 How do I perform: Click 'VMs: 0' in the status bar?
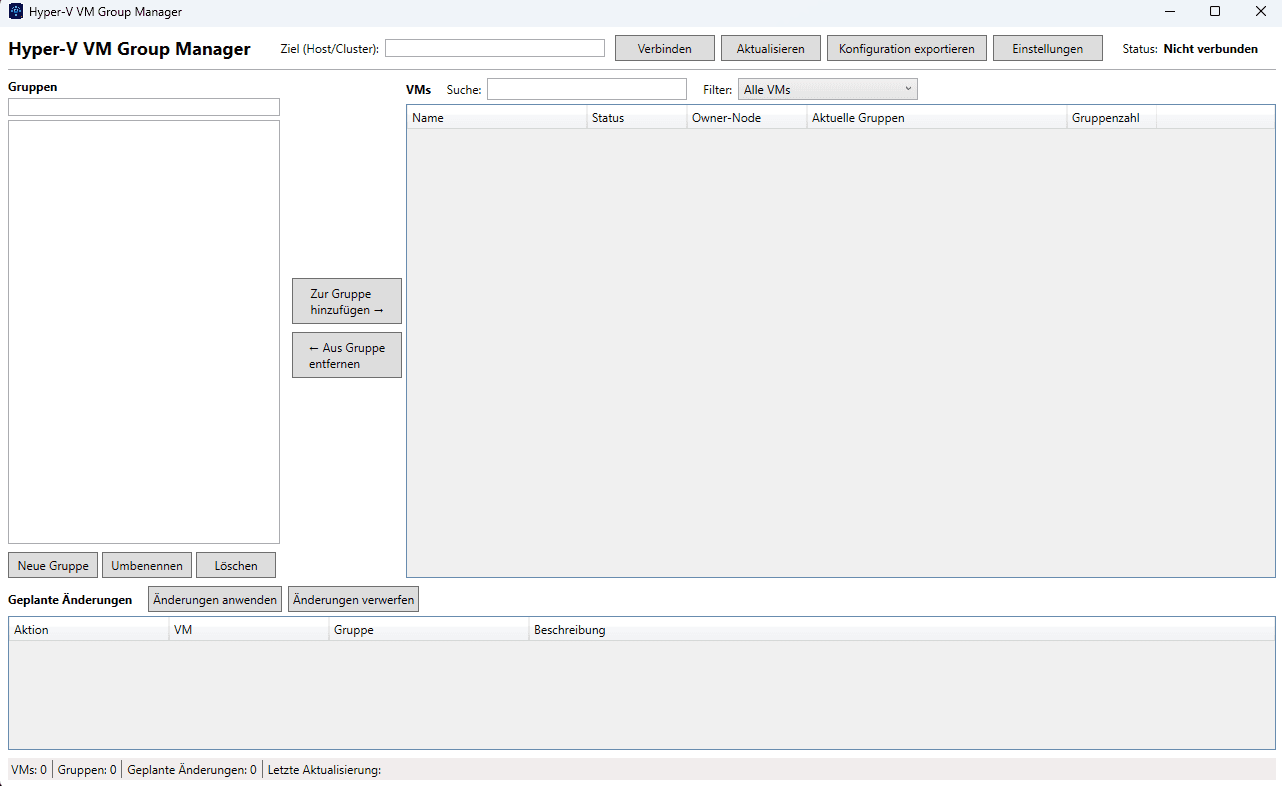29,770
